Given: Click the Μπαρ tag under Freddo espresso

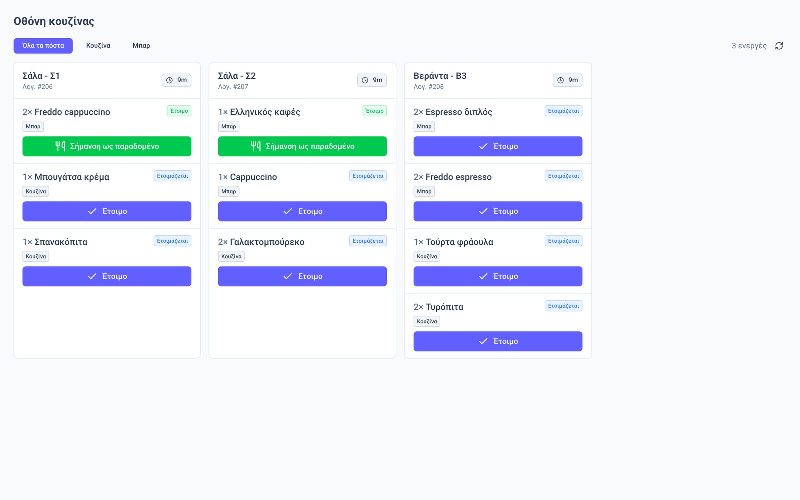Looking at the screenshot, I should tap(424, 191).
